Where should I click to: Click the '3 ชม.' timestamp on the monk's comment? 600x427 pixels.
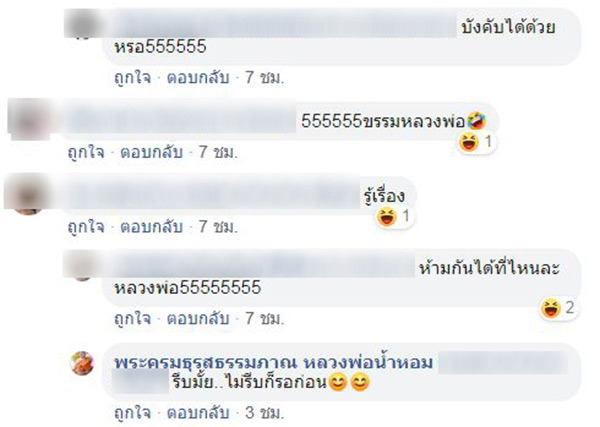point(264,413)
